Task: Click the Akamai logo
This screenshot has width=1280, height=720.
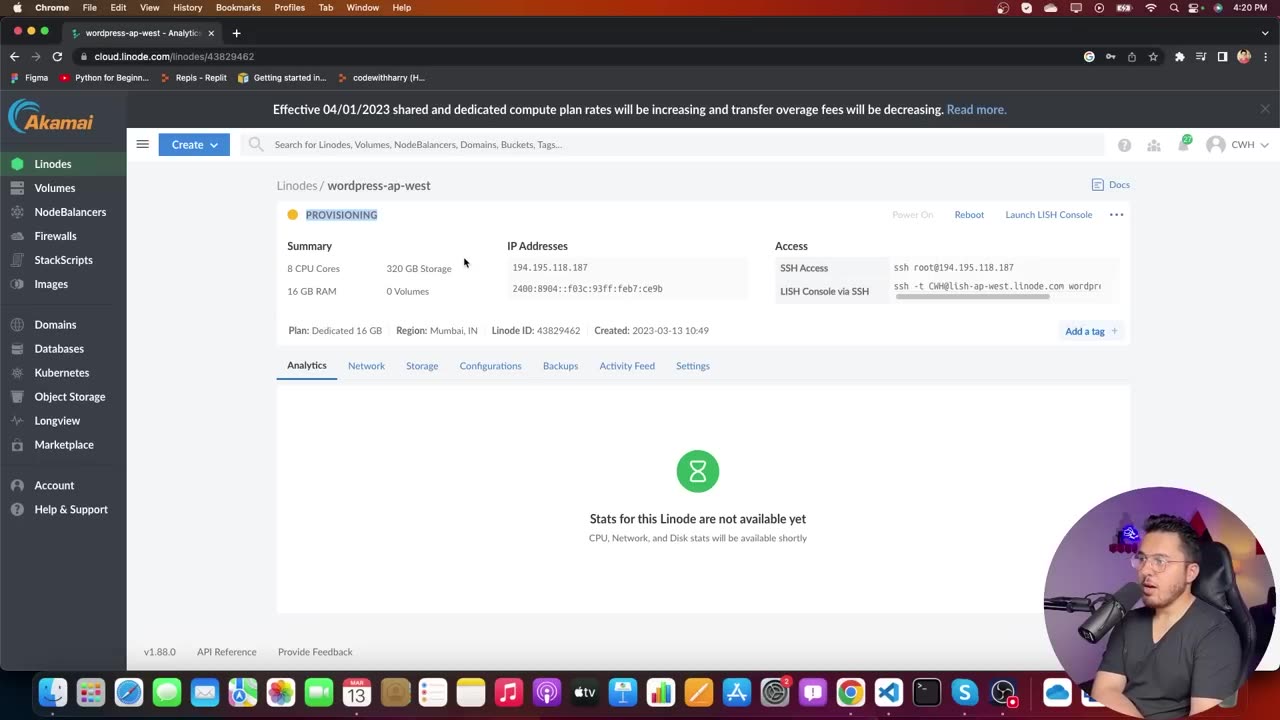Action: click(51, 117)
